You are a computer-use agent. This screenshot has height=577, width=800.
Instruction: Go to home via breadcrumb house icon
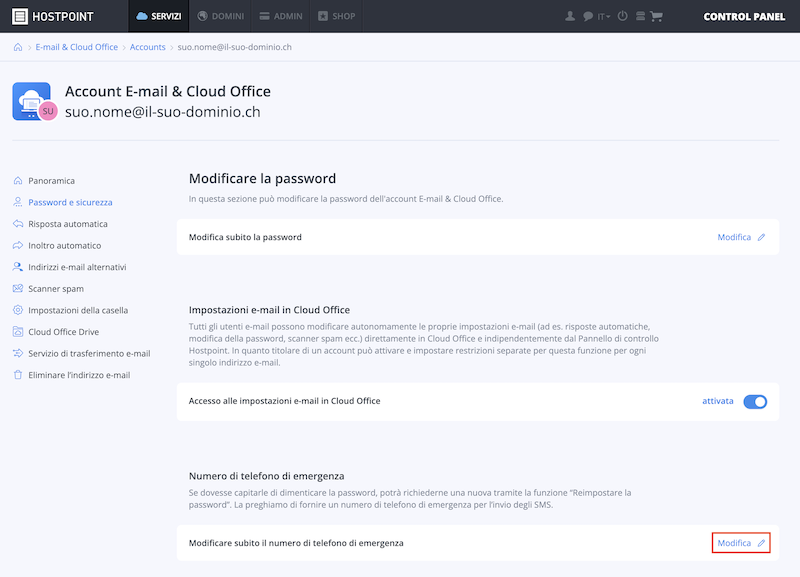[x=18, y=47]
